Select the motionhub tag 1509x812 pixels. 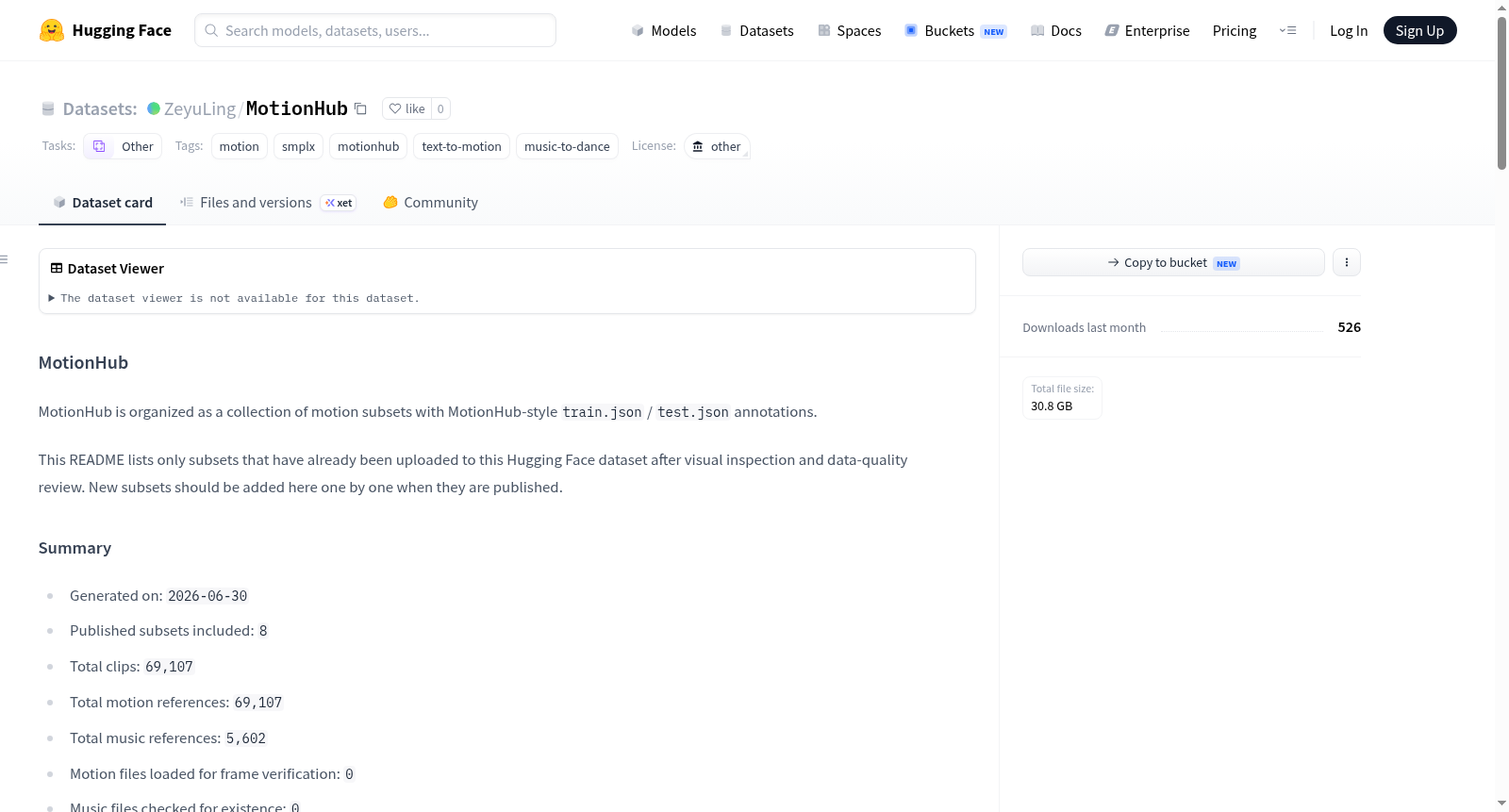[x=369, y=146]
